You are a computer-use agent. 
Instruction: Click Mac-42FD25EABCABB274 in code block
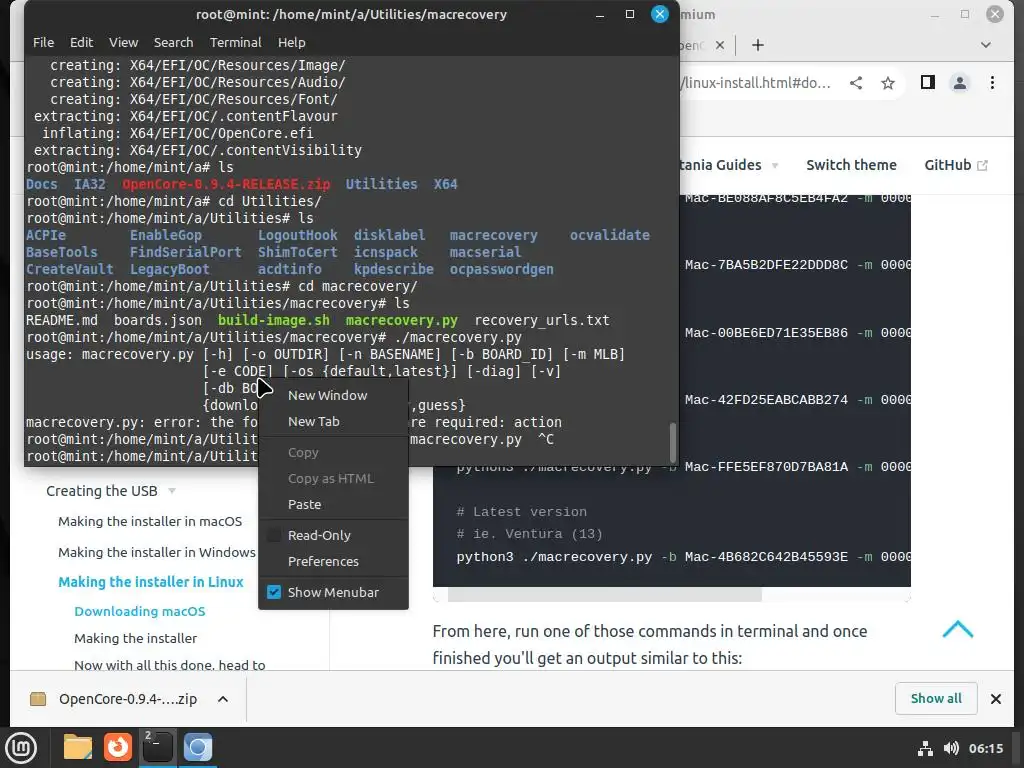[x=766, y=400]
